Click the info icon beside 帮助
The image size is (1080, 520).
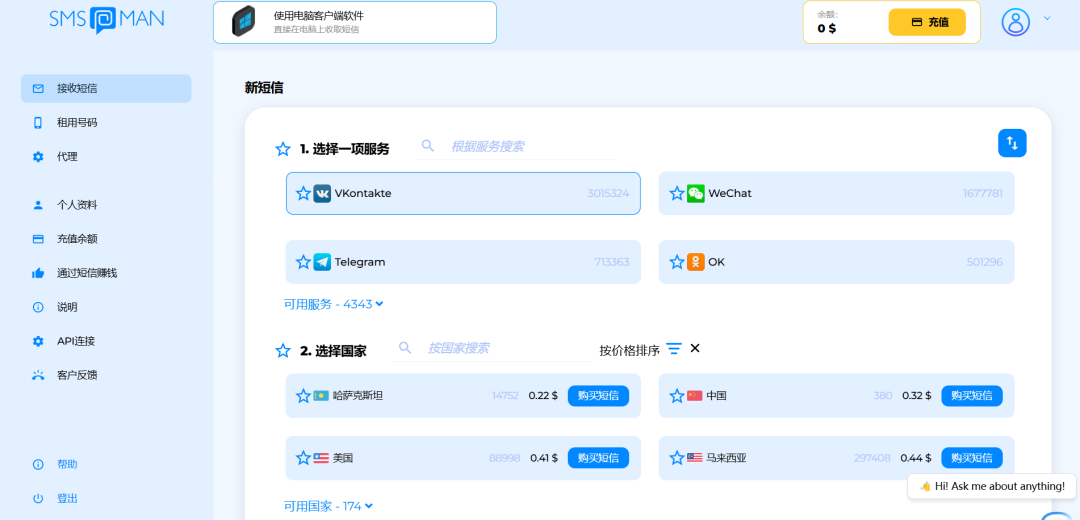coord(38,464)
